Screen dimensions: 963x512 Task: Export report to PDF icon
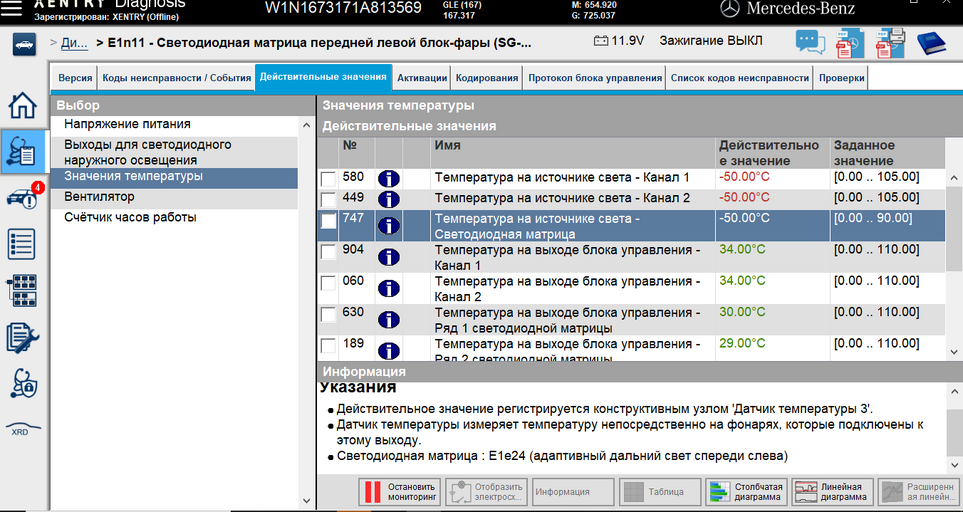pyautogui.click(x=849, y=44)
